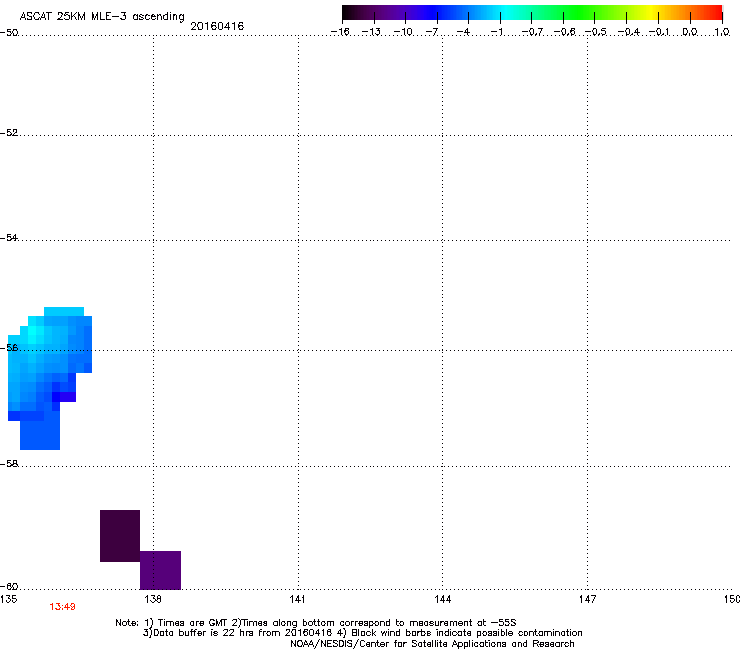
Task: Click the -0.5 color bar label
Action: click(596, 32)
